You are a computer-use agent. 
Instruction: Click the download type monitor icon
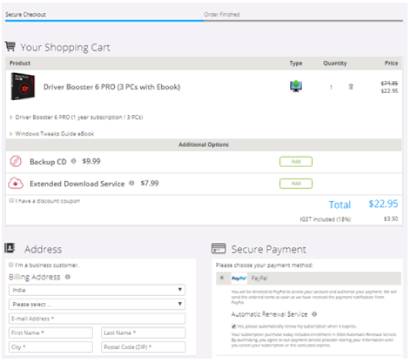tap(296, 86)
